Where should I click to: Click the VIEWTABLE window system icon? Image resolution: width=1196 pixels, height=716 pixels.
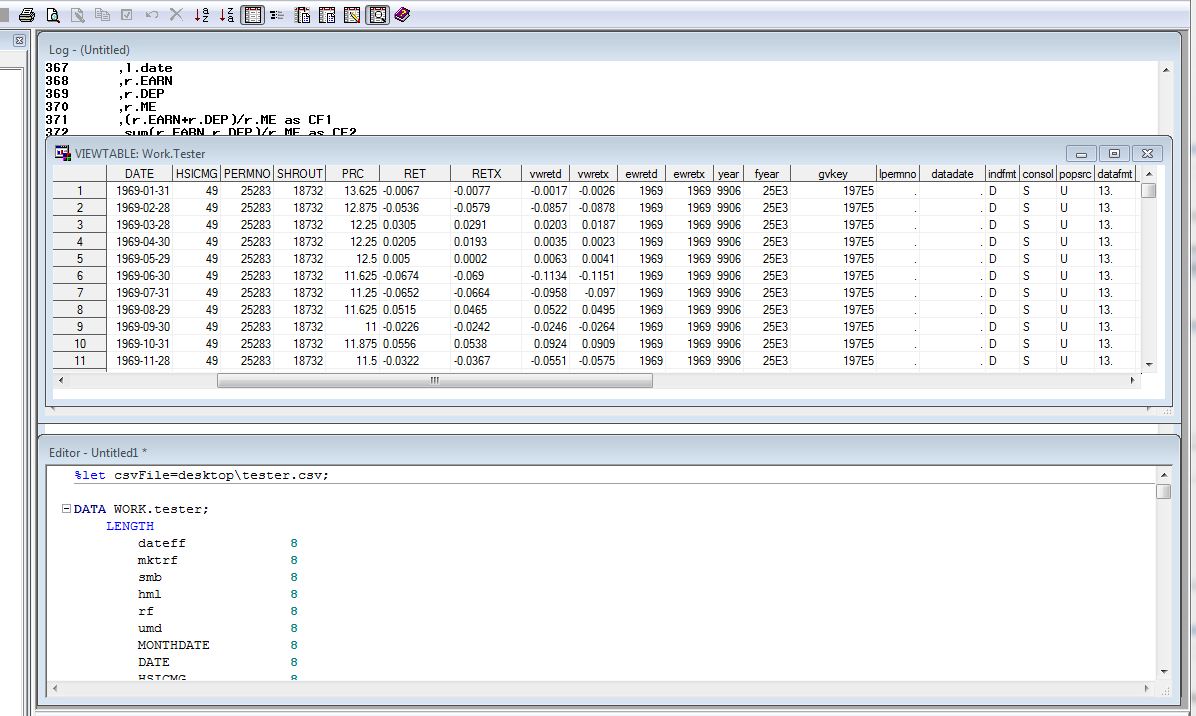pyautogui.click(x=63, y=153)
